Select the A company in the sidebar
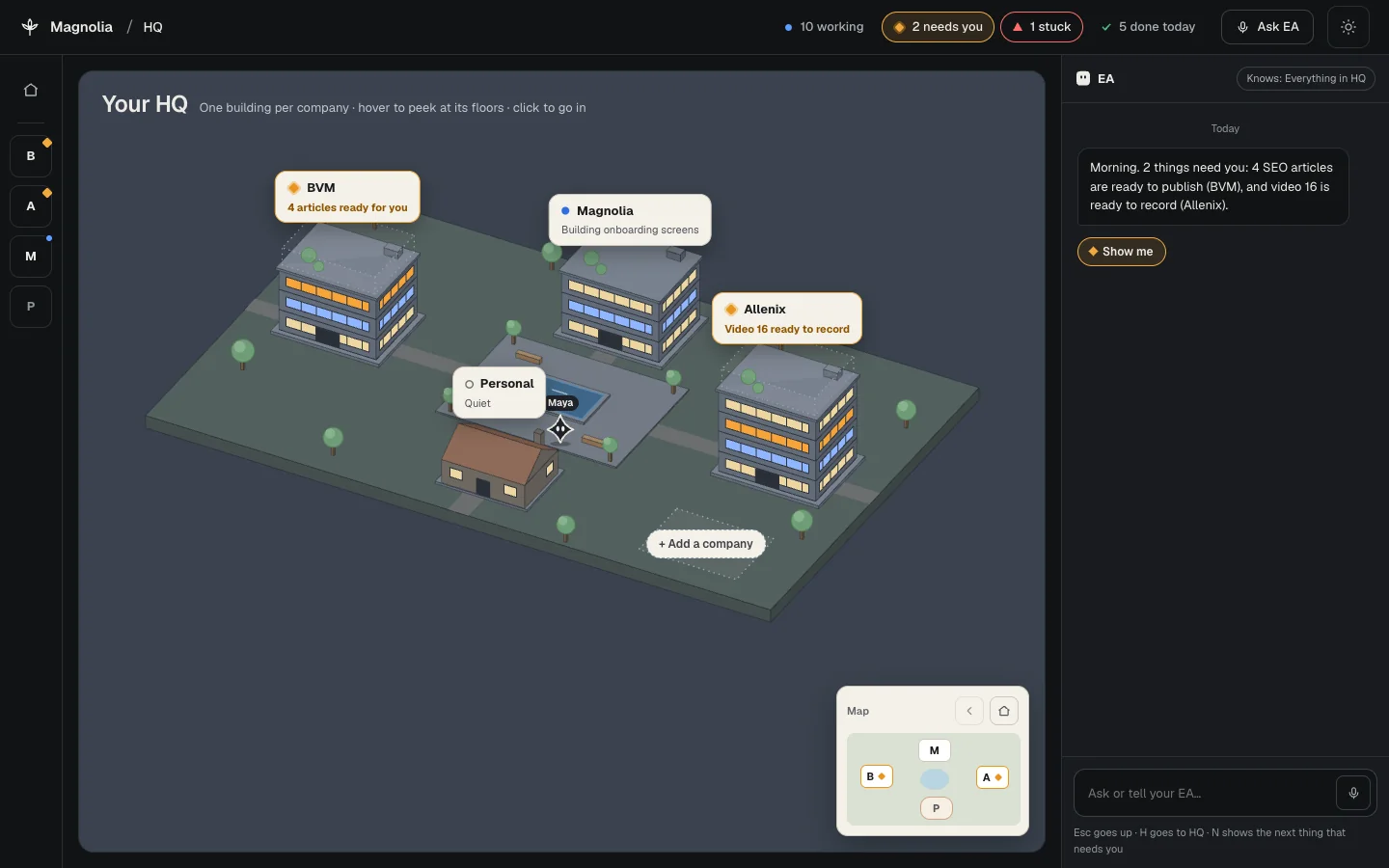 (31, 206)
